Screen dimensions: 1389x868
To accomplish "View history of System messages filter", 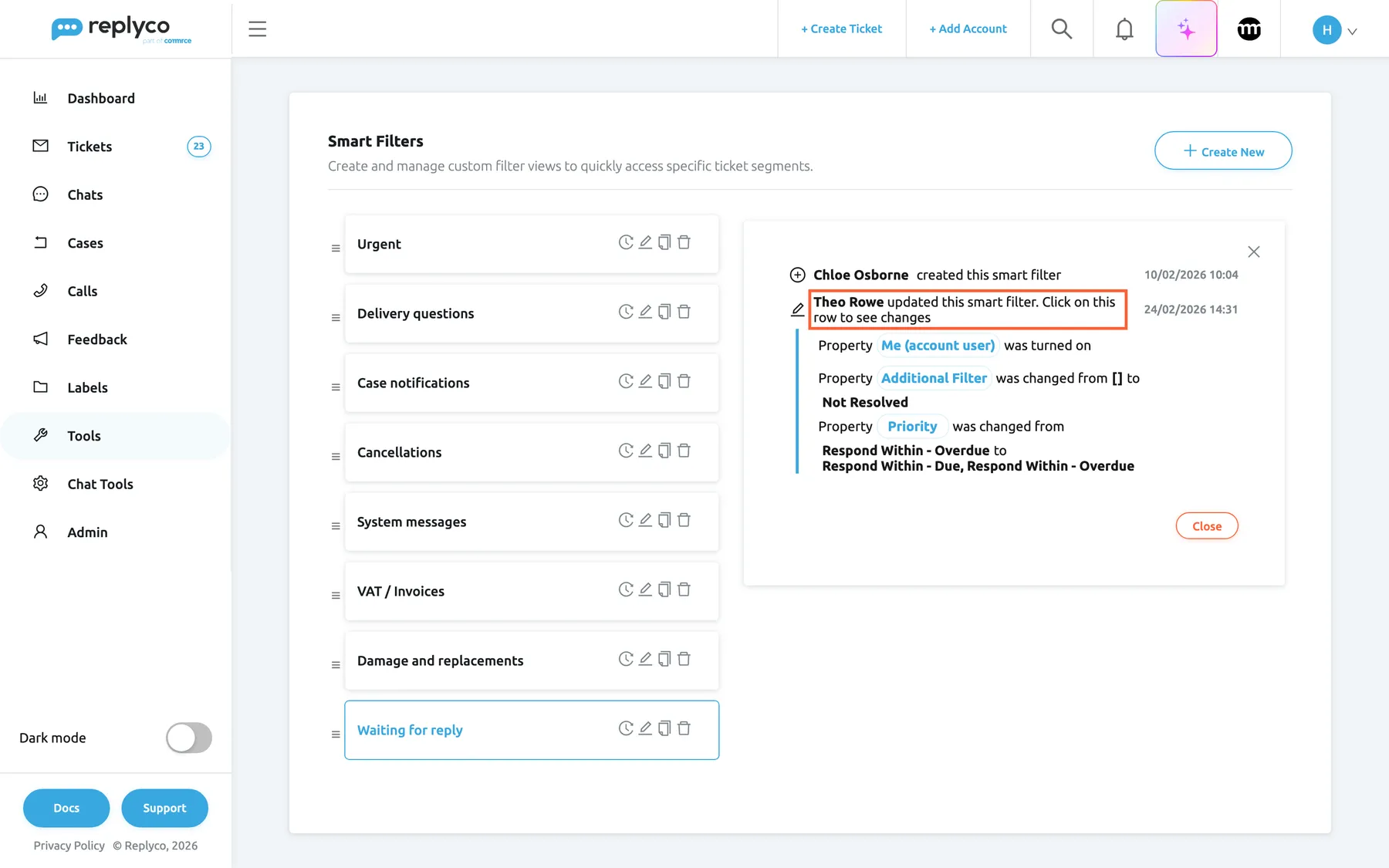I will [x=626, y=520].
